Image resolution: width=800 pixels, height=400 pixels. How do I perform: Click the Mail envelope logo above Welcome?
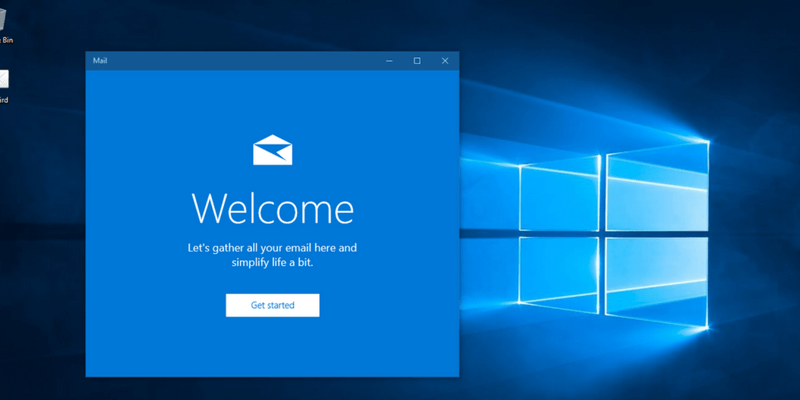[272, 149]
